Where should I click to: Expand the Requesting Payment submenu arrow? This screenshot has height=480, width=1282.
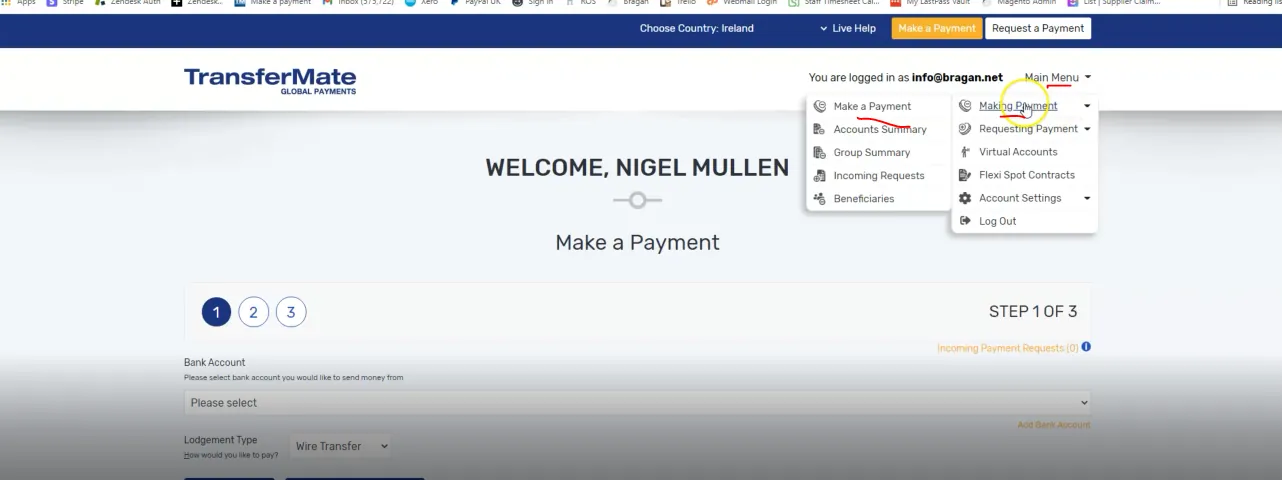pos(1087,129)
